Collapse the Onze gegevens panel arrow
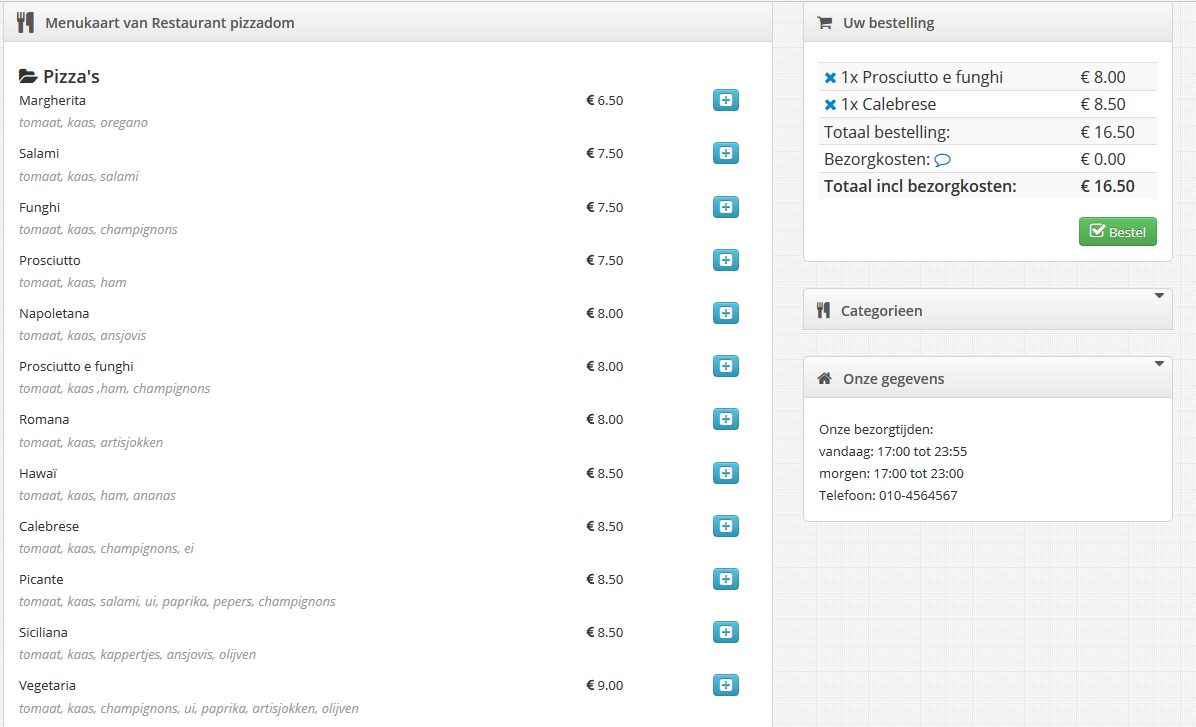Screen dimensions: 1196x727 (1159, 364)
